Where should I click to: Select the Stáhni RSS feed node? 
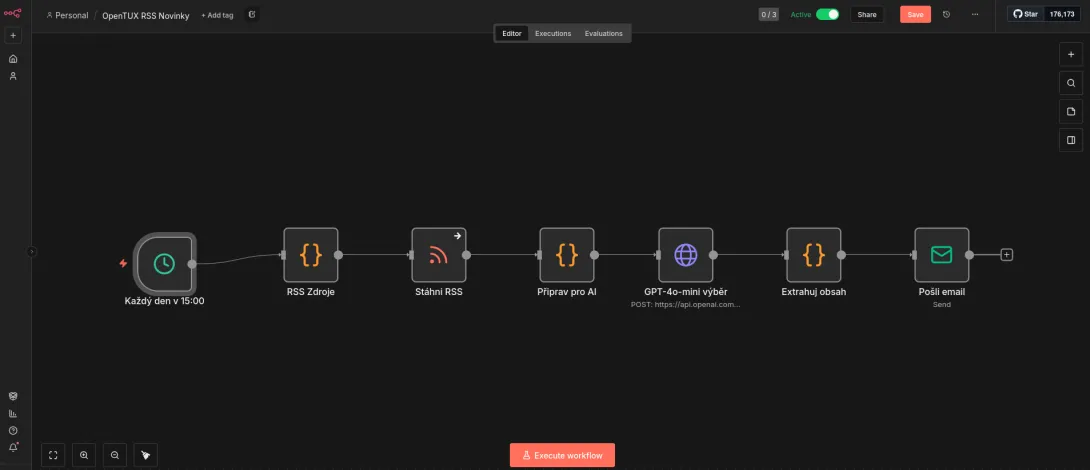click(x=439, y=255)
